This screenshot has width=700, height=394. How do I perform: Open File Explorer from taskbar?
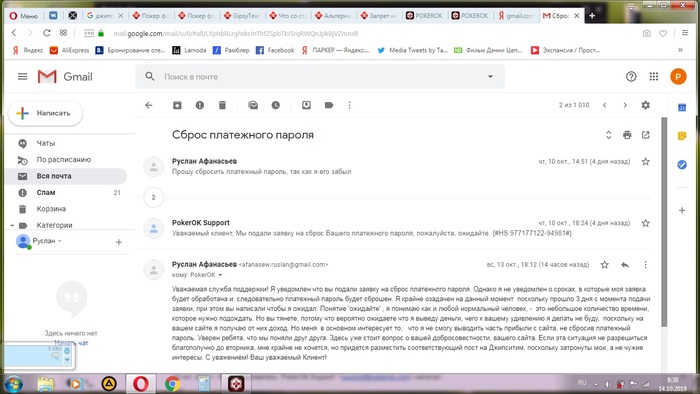(45, 384)
